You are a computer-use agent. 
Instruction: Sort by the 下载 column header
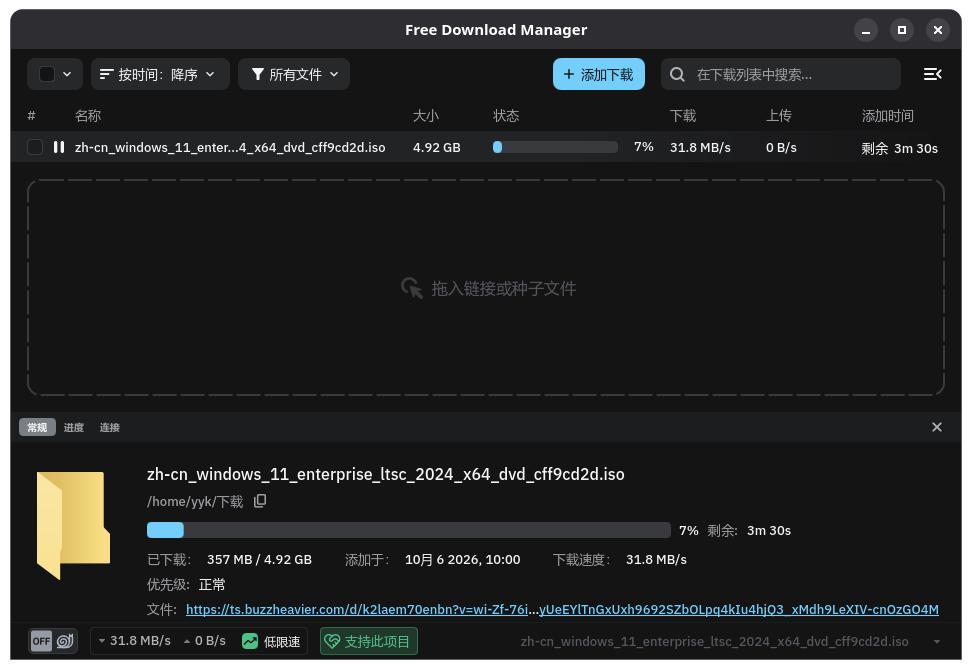tap(683, 116)
